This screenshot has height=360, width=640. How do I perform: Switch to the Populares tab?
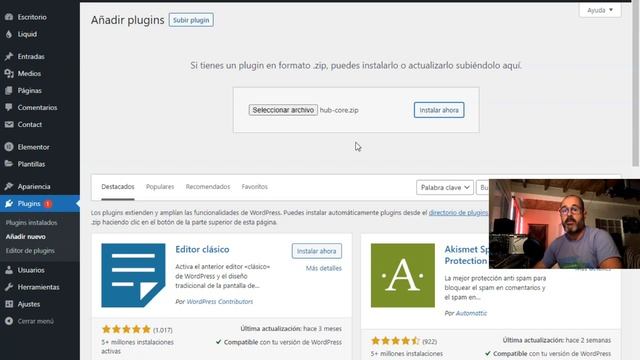click(160, 187)
